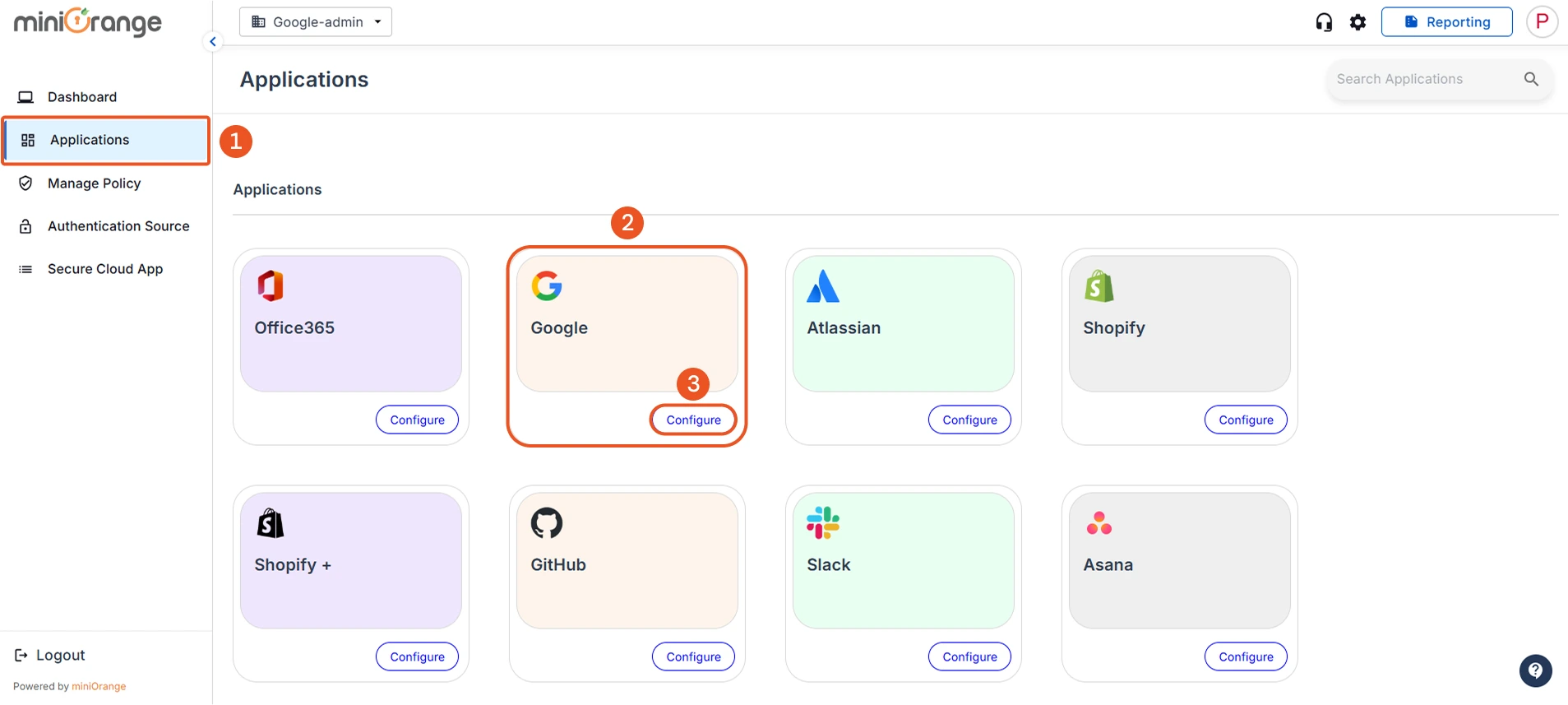Open the Google-admin dropdown

(x=316, y=22)
